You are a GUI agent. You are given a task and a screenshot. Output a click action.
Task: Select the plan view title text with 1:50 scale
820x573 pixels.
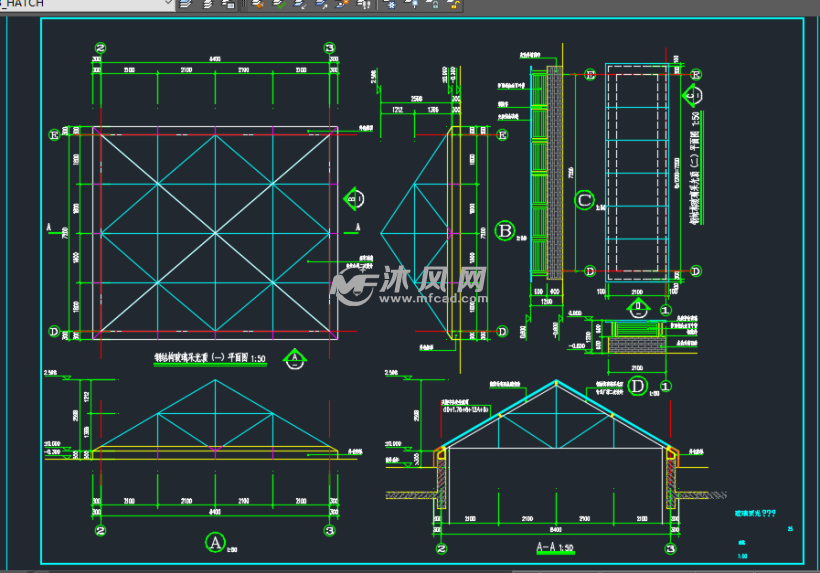click(208, 357)
